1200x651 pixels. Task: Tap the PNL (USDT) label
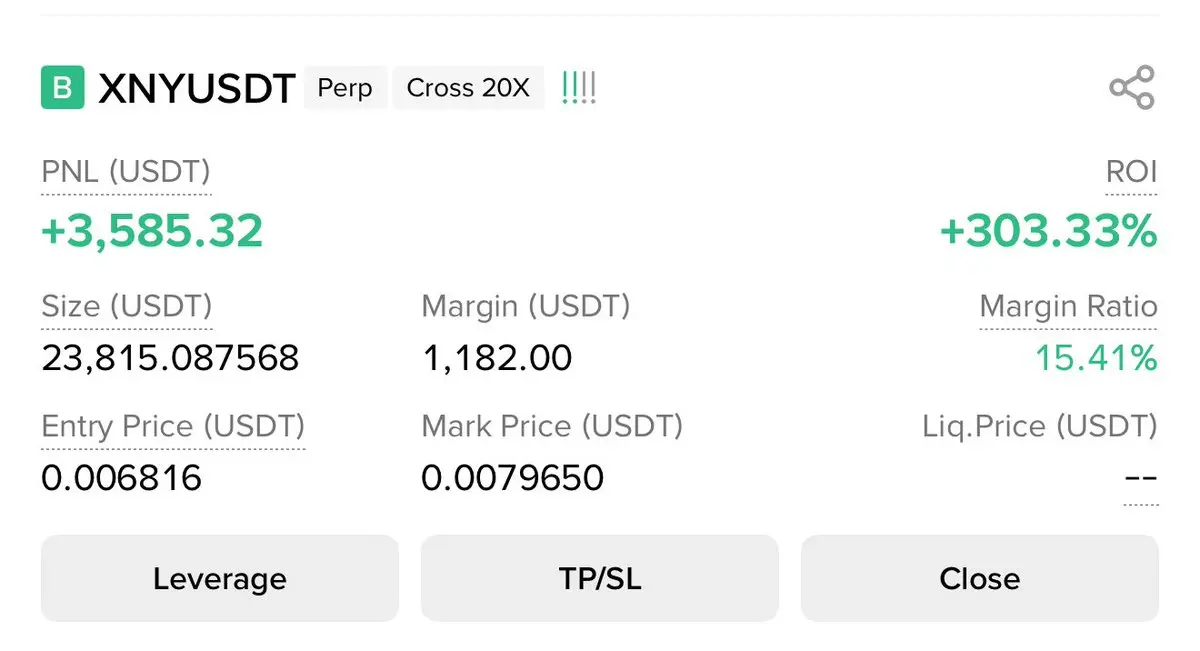tap(126, 172)
